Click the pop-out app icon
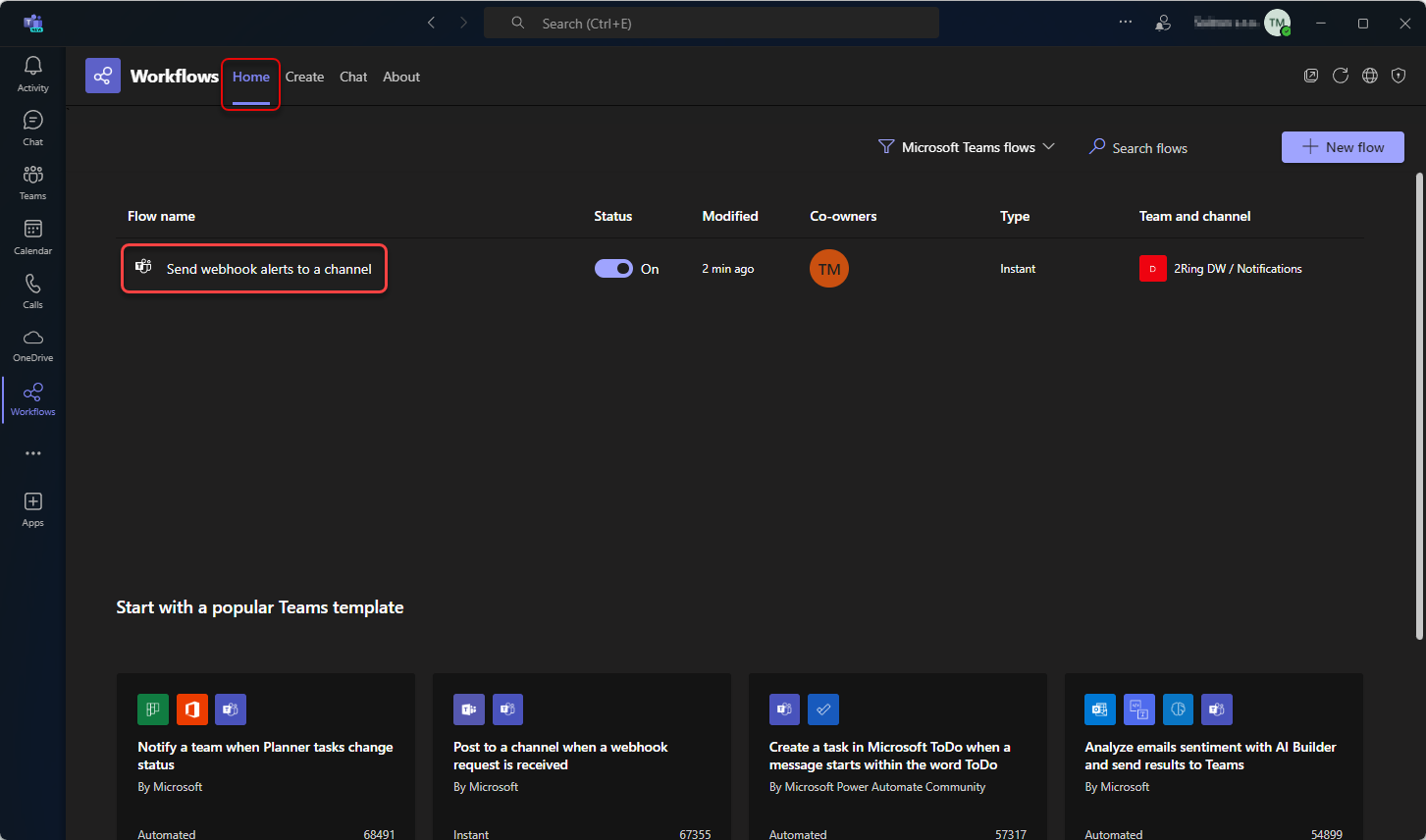This screenshot has height=840, width=1426. 1310,76
